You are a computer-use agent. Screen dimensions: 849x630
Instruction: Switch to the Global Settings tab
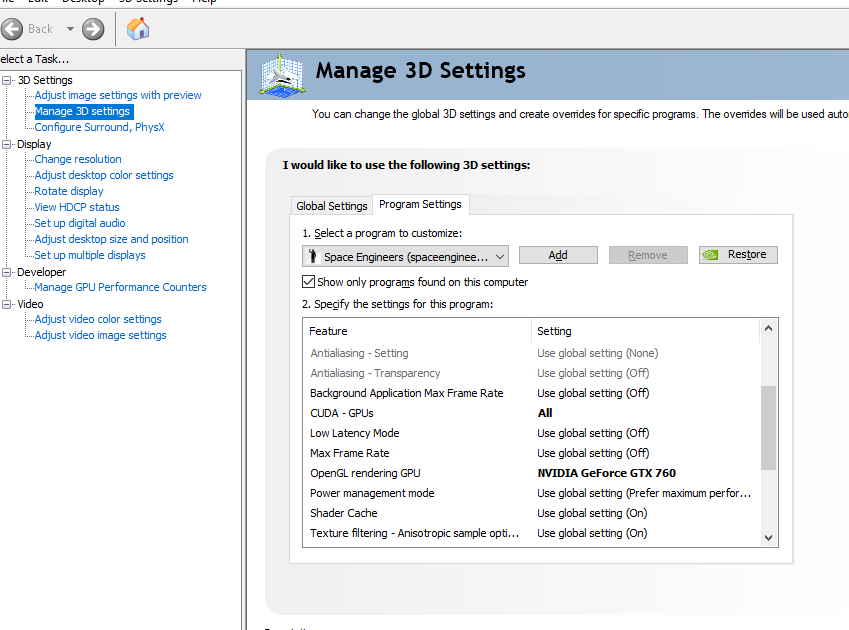(332, 206)
